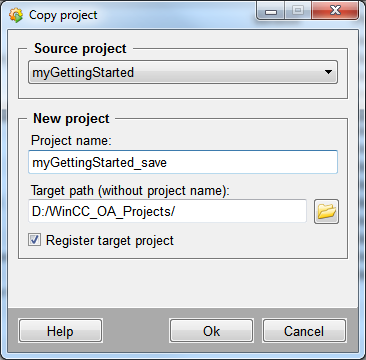This screenshot has height=360, width=366.
Task: Confirm the copy with the Ok button
Action: point(211,331)
